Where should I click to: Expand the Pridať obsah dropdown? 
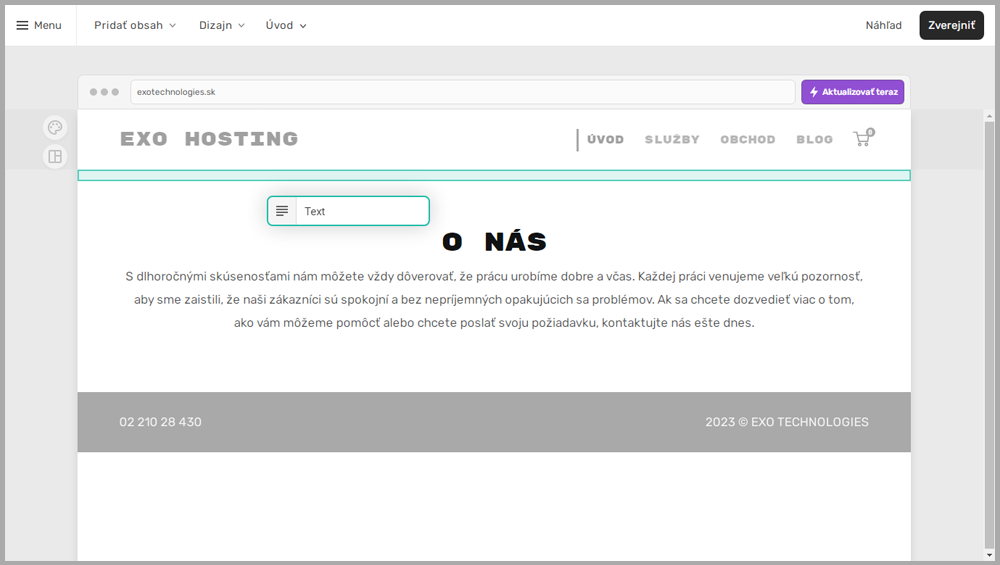coord(135,25)
